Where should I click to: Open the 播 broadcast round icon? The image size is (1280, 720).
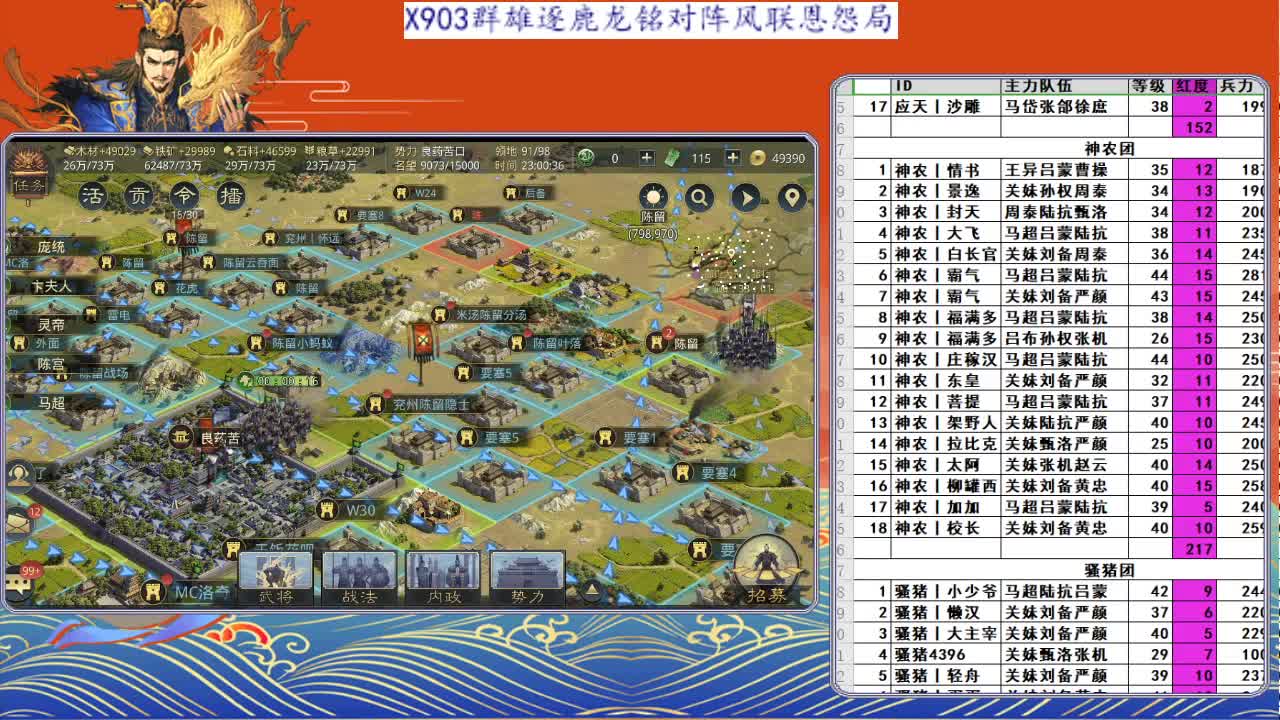[x=230, y=196]
